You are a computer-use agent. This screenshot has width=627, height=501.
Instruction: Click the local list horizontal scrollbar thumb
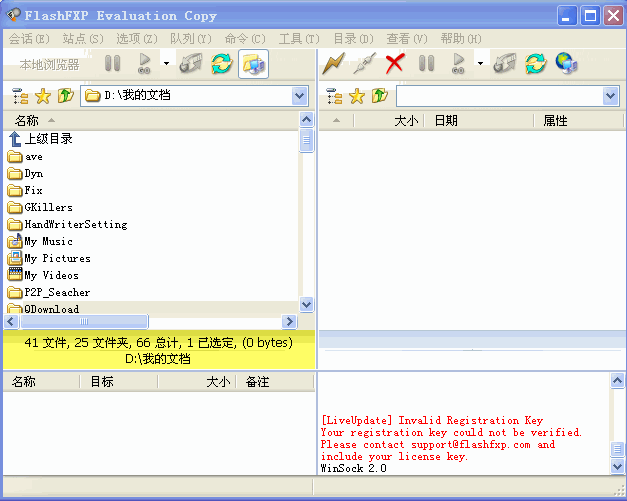tap(84, 321)
